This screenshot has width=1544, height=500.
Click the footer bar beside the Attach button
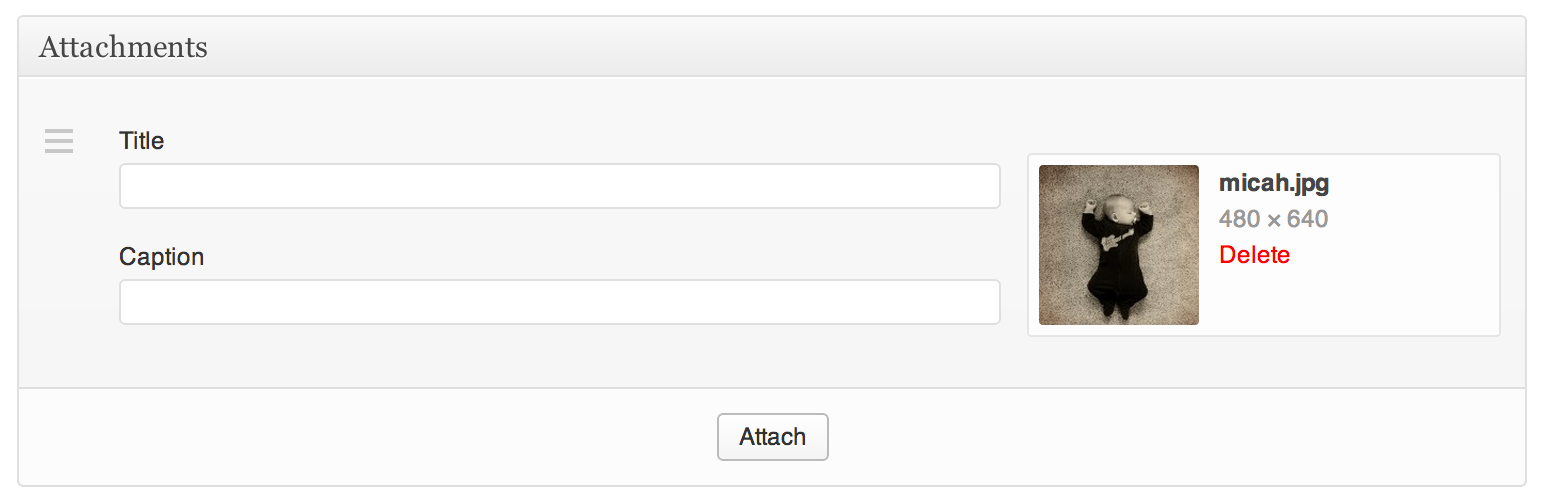pyautogui.click(x=1100, y=437)
